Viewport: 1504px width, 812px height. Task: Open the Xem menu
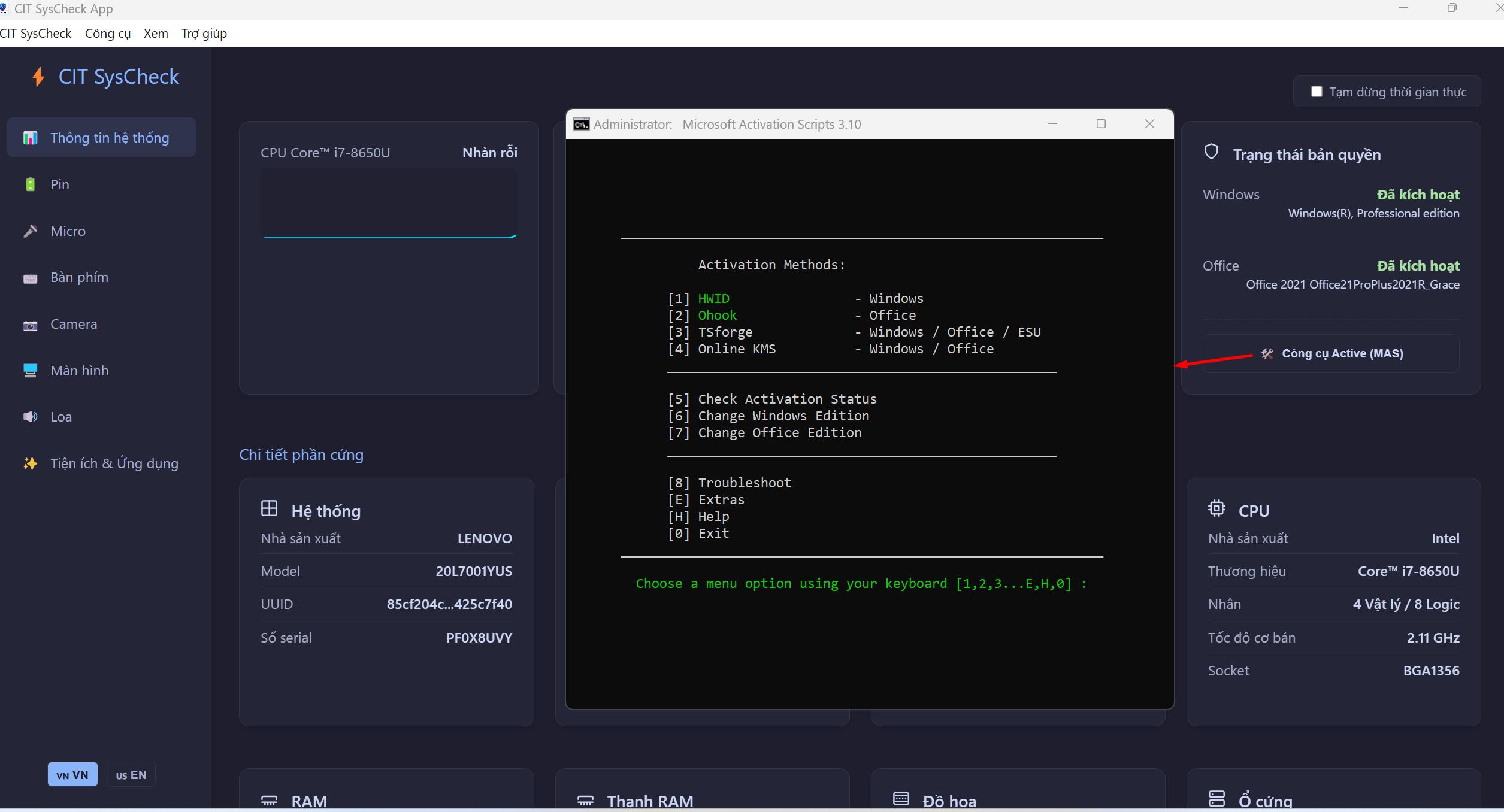click(156, 34)
